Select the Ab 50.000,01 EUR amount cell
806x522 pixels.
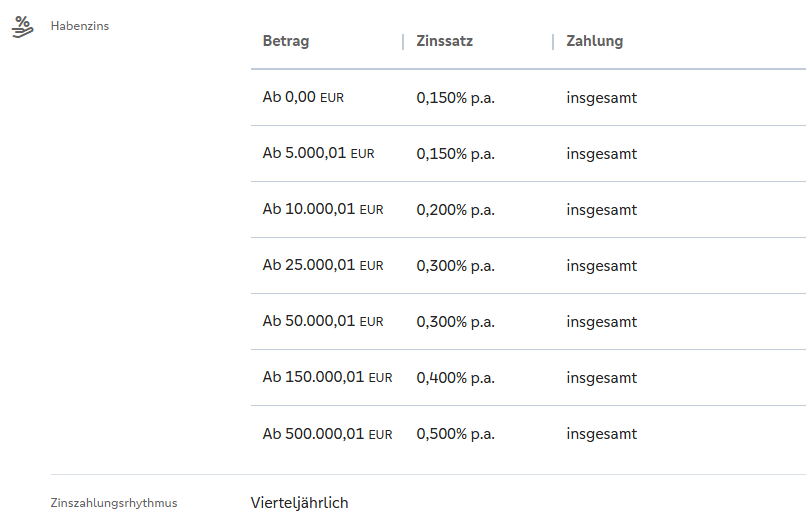pyautogui.click(x=323, y=322)
